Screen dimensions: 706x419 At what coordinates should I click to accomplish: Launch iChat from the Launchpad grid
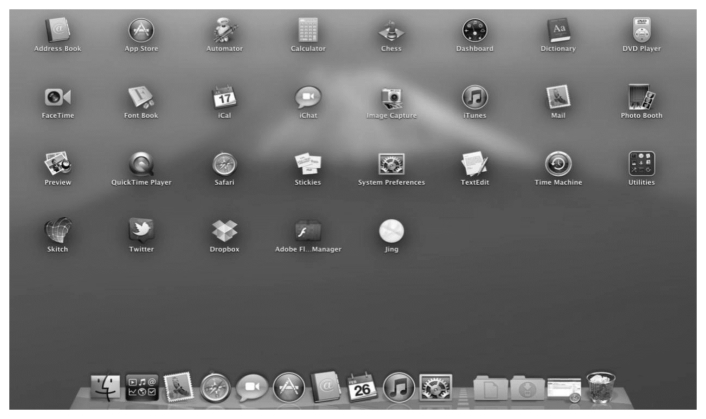[x=308, y=97]
